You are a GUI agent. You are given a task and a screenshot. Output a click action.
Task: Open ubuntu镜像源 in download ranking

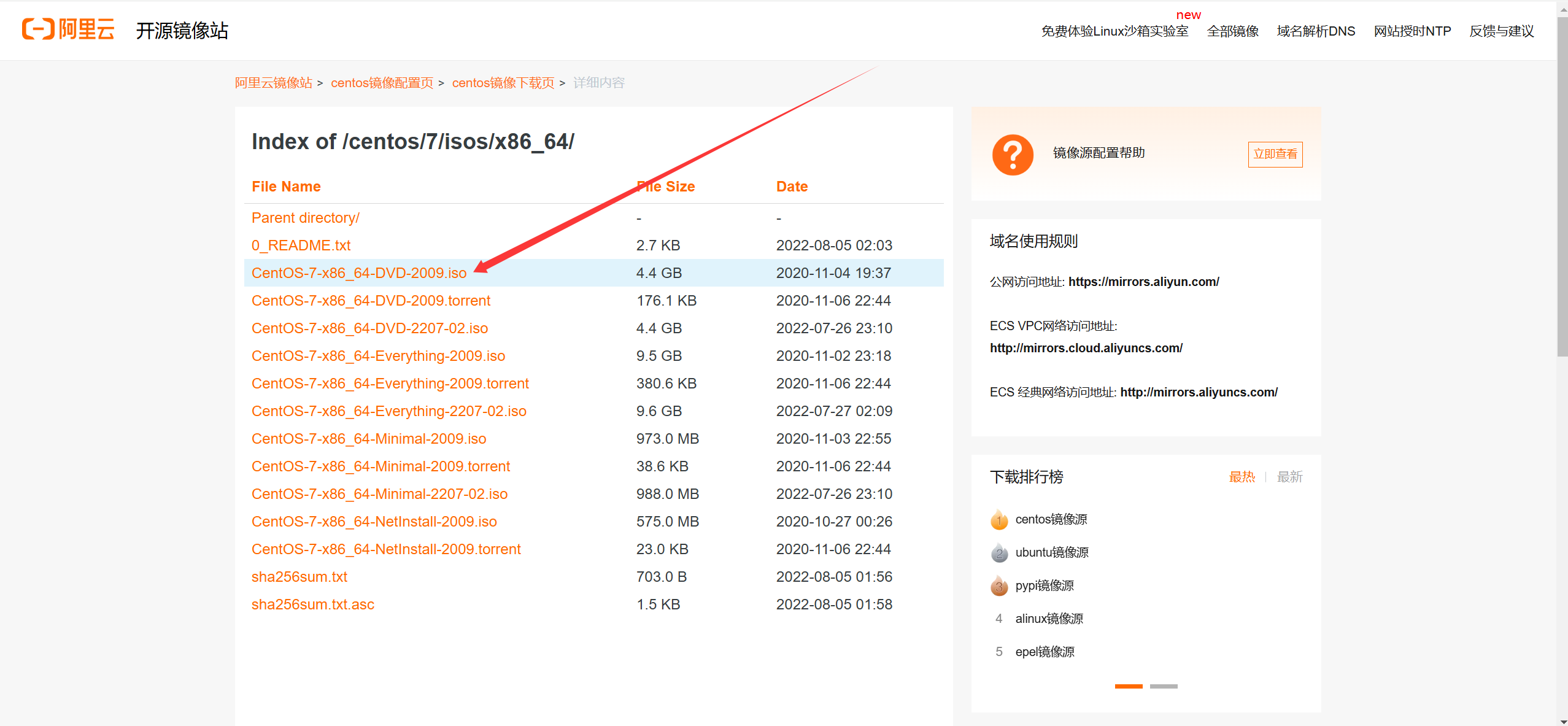(1052, 552)
